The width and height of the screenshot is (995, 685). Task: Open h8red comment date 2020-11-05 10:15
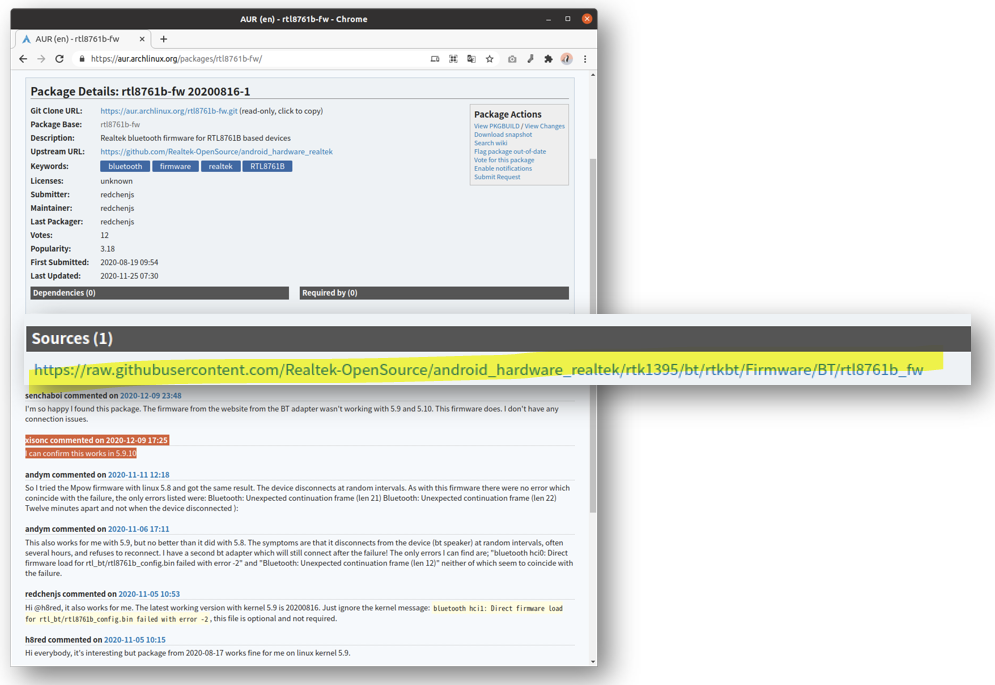click(135, 640)
